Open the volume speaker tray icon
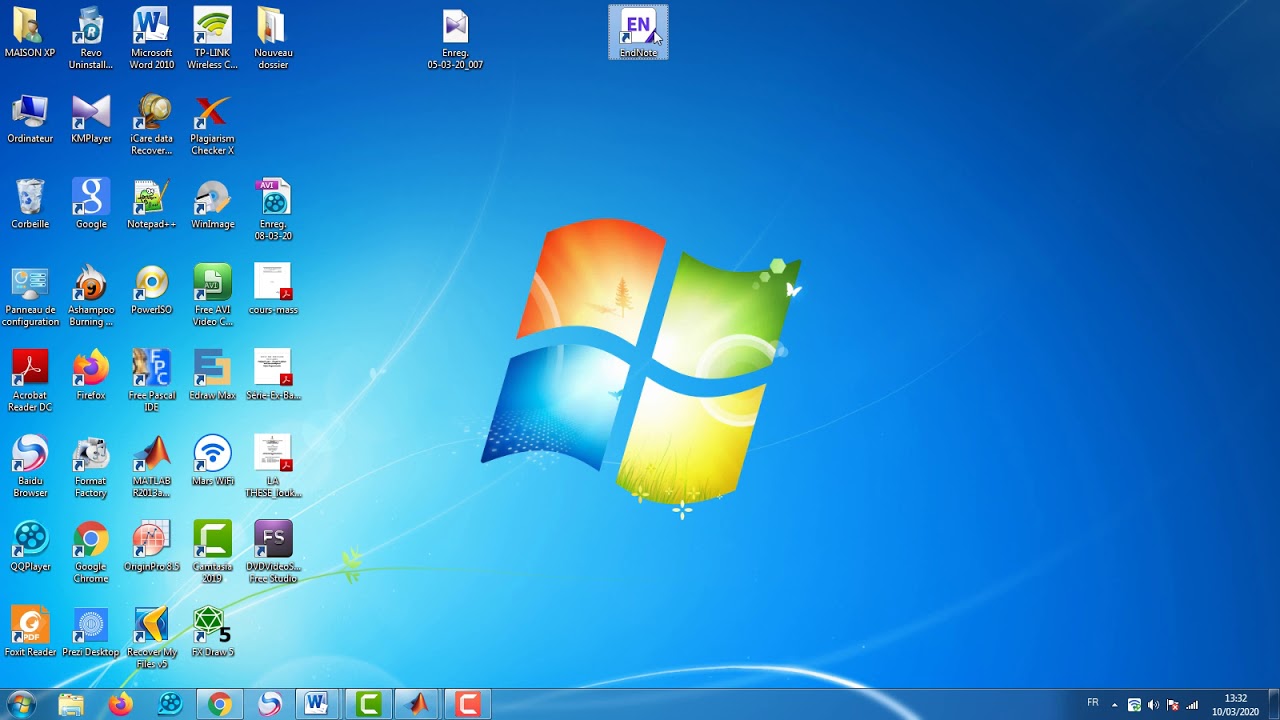This screenshot has width=1280, height=720. tap(1154, 705)
